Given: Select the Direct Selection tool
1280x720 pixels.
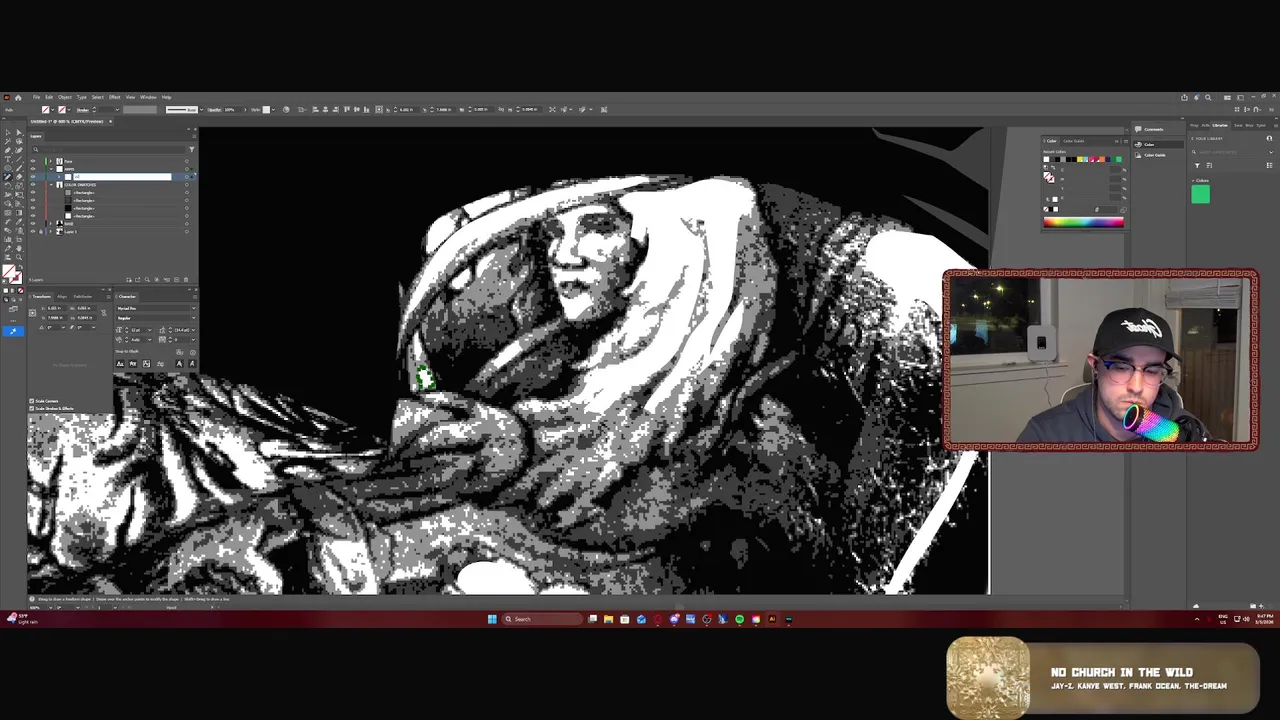Looking at the screenshot, I should [x=19, y=132].
